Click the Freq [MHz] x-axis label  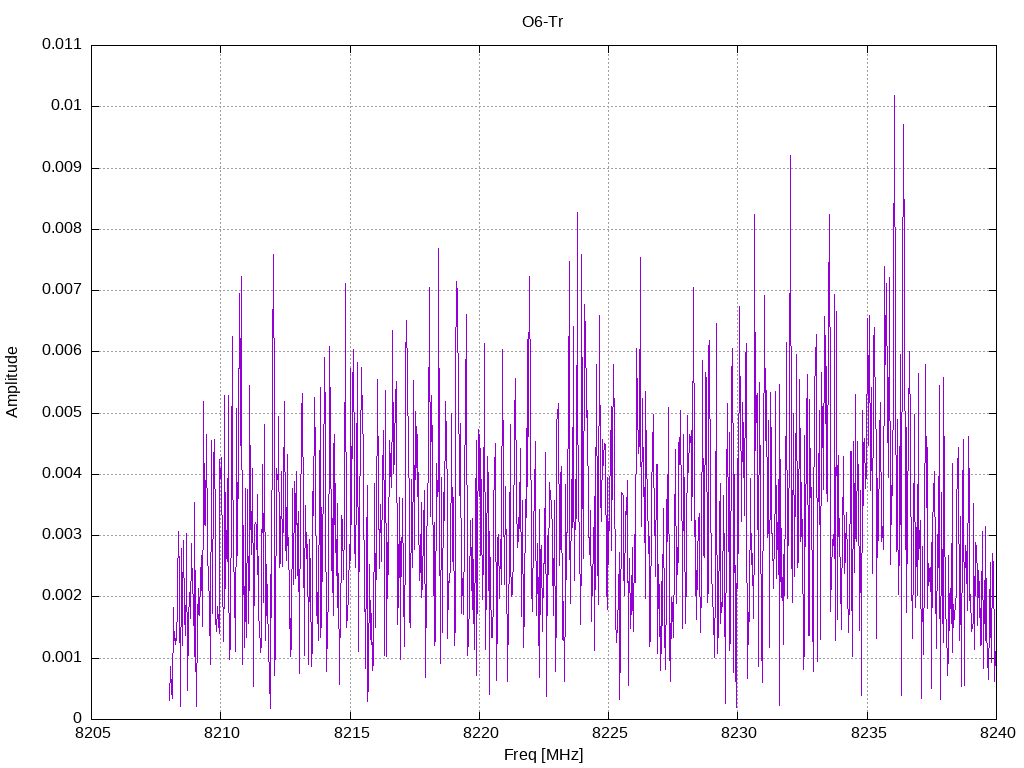pos(543,754)
